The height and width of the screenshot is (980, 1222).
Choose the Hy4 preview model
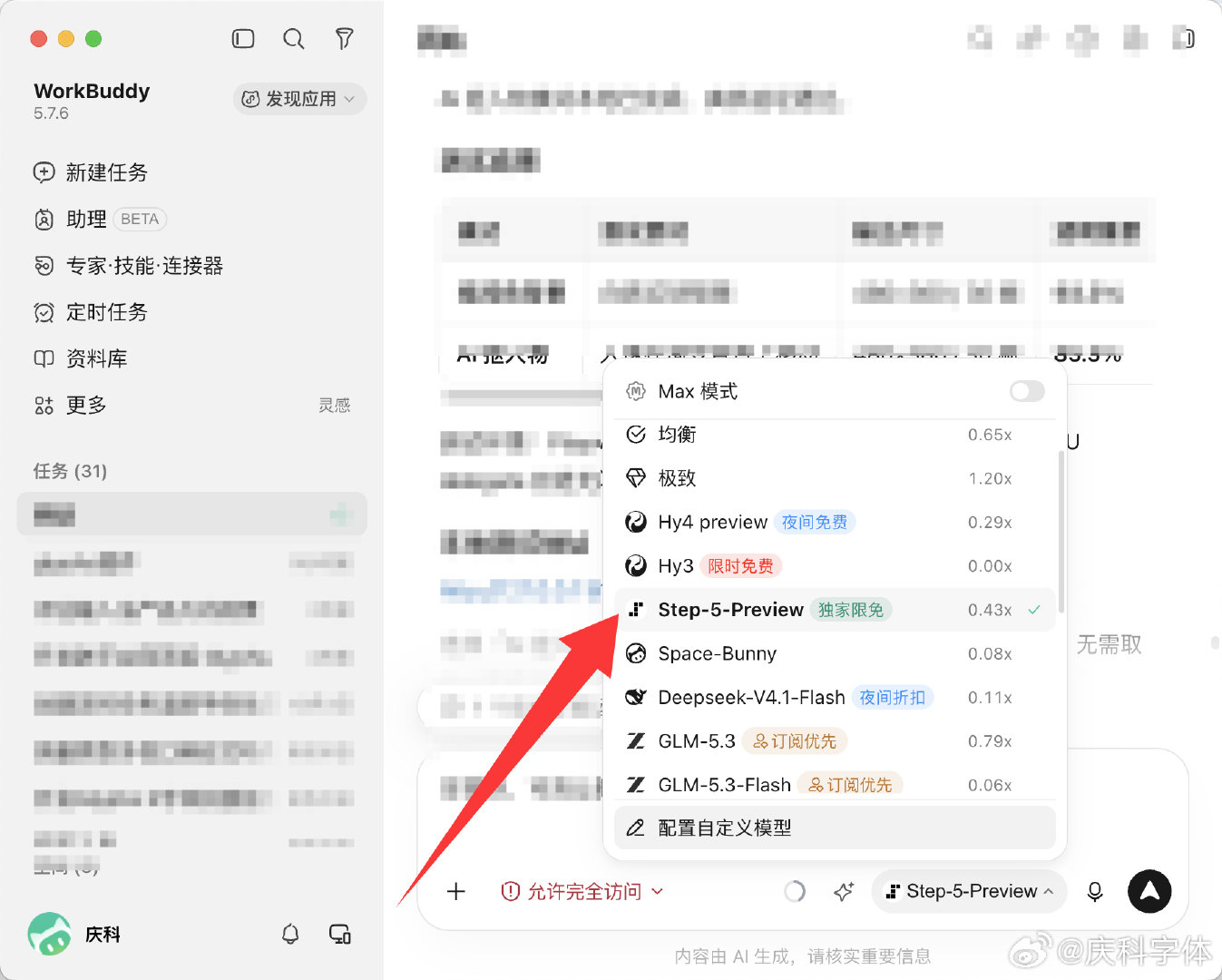pos(835,522)
